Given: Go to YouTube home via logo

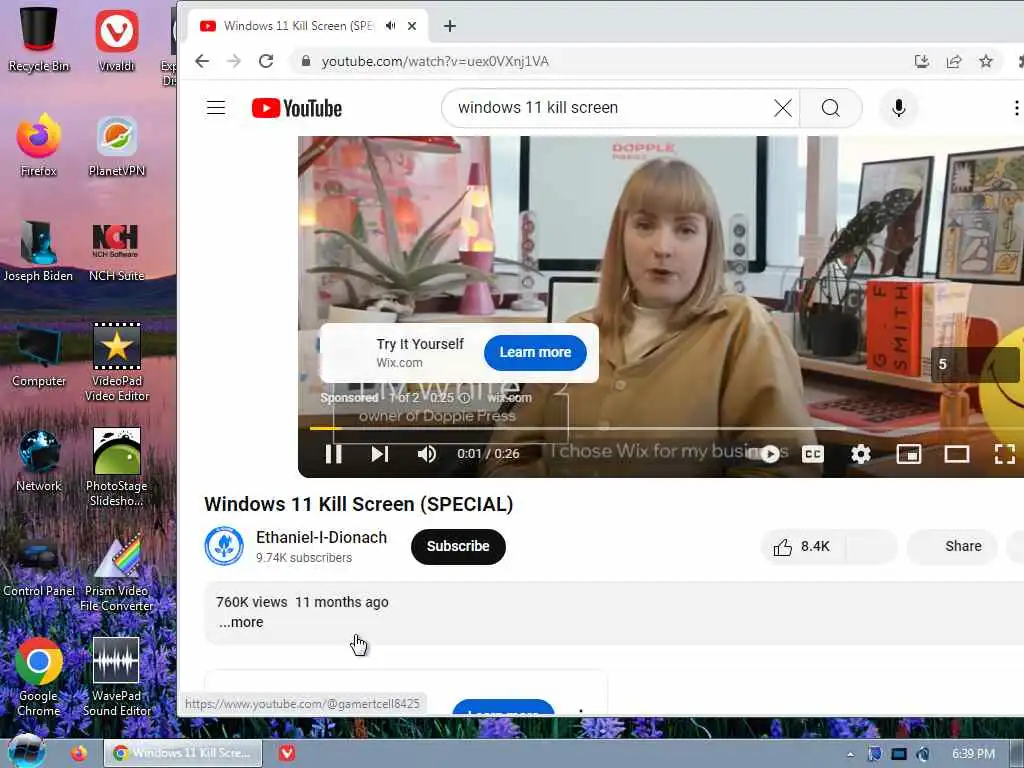Looking at the screenshot, I should [296, 108].
